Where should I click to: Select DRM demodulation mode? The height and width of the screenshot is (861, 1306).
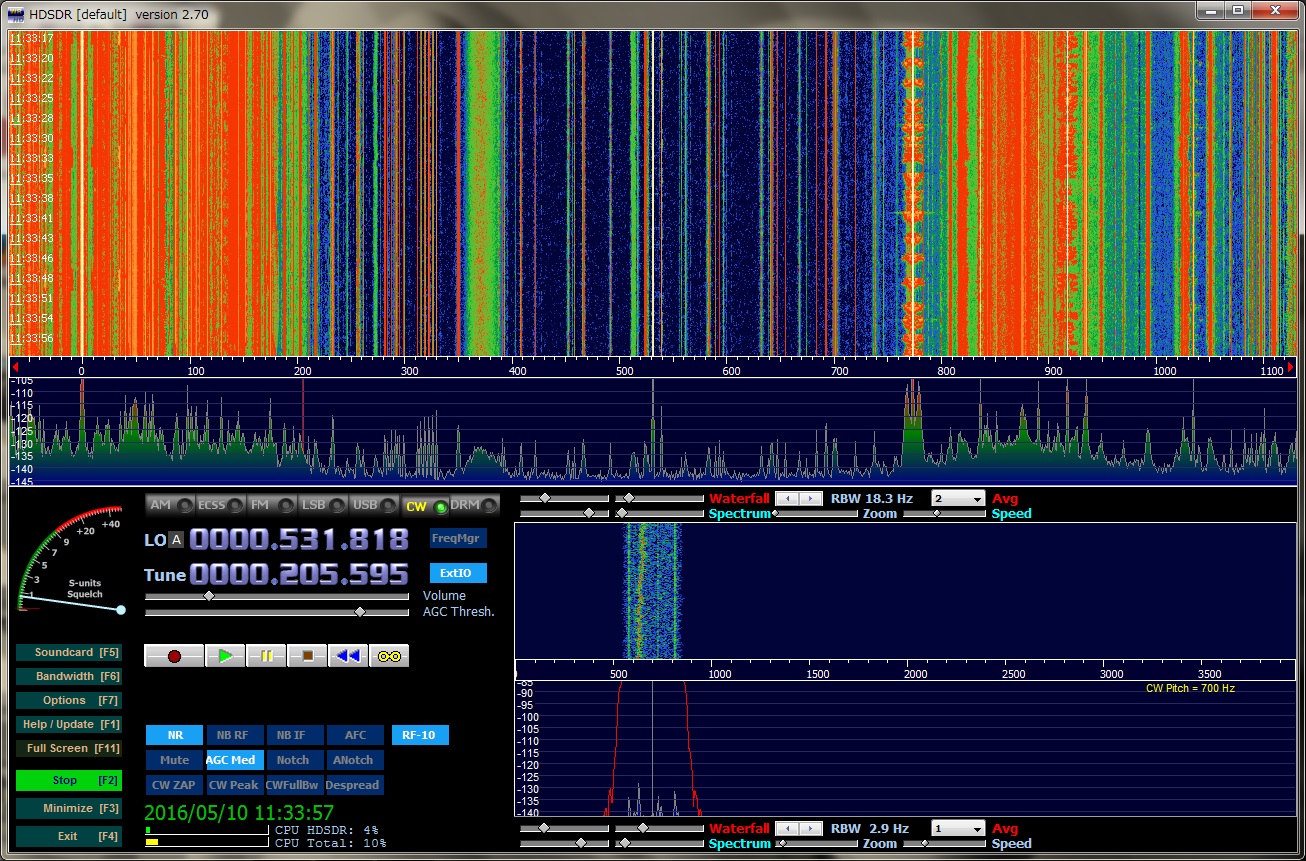475,505
